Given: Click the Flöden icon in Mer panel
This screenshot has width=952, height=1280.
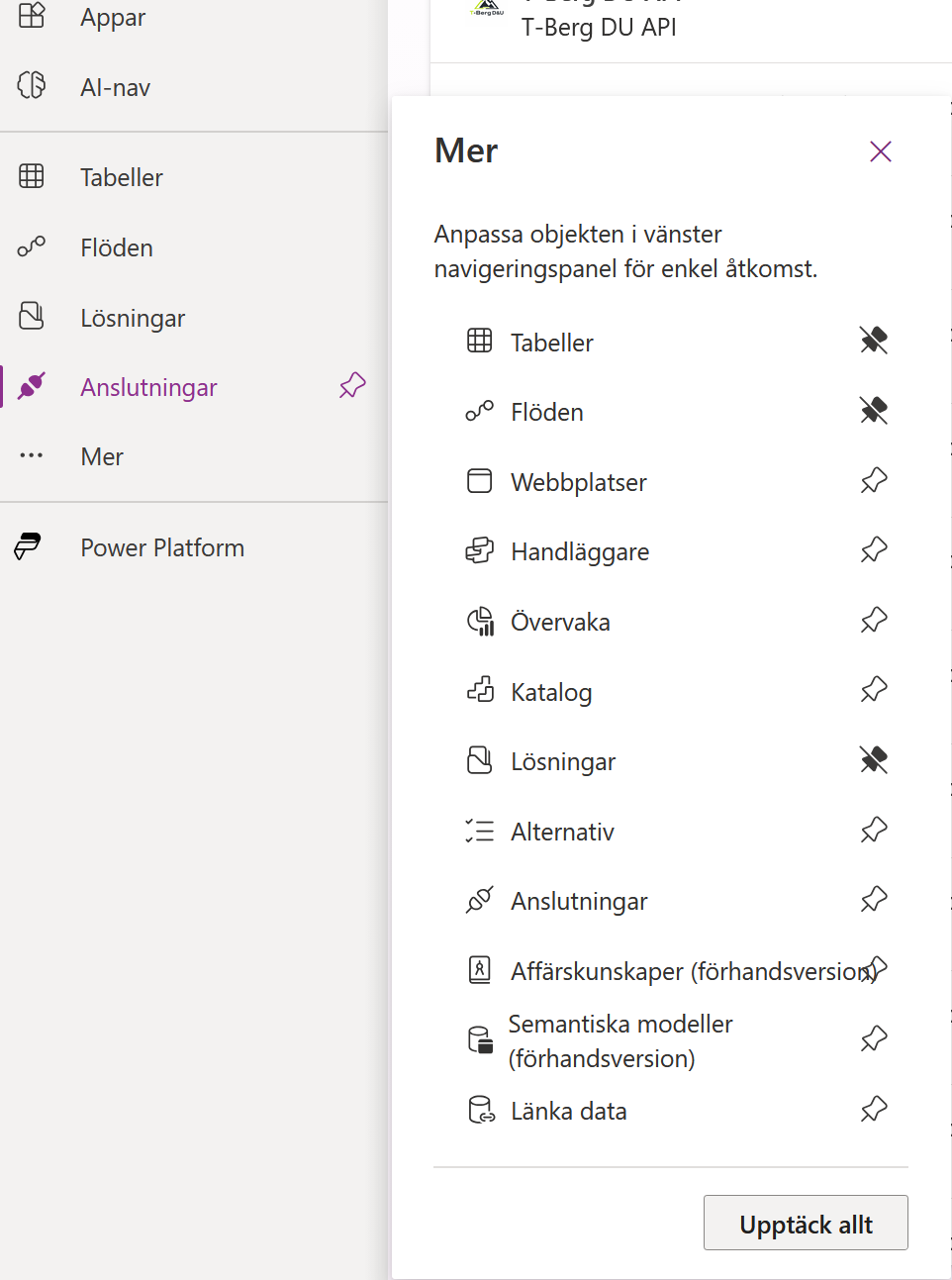Looking at the screenshot, I should [x=480, y=410].
